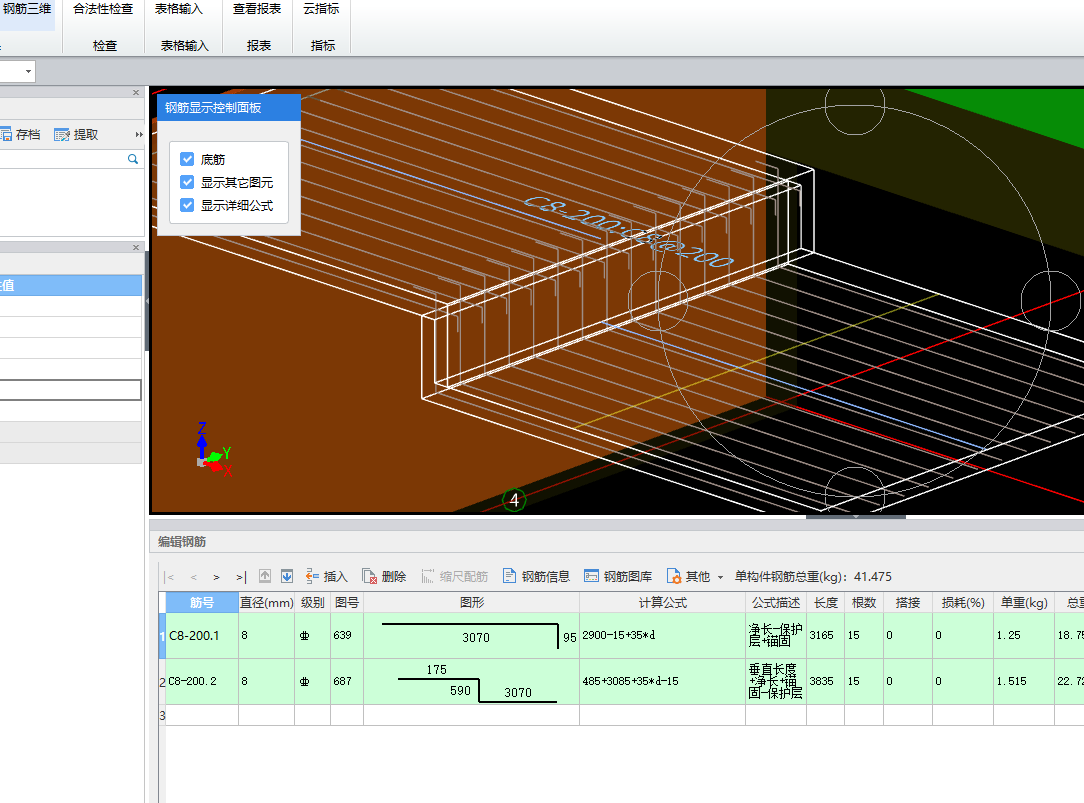
Task: Open the 钢筋三维 view tool
Action: pyautogui.click(x=27, y=10)
